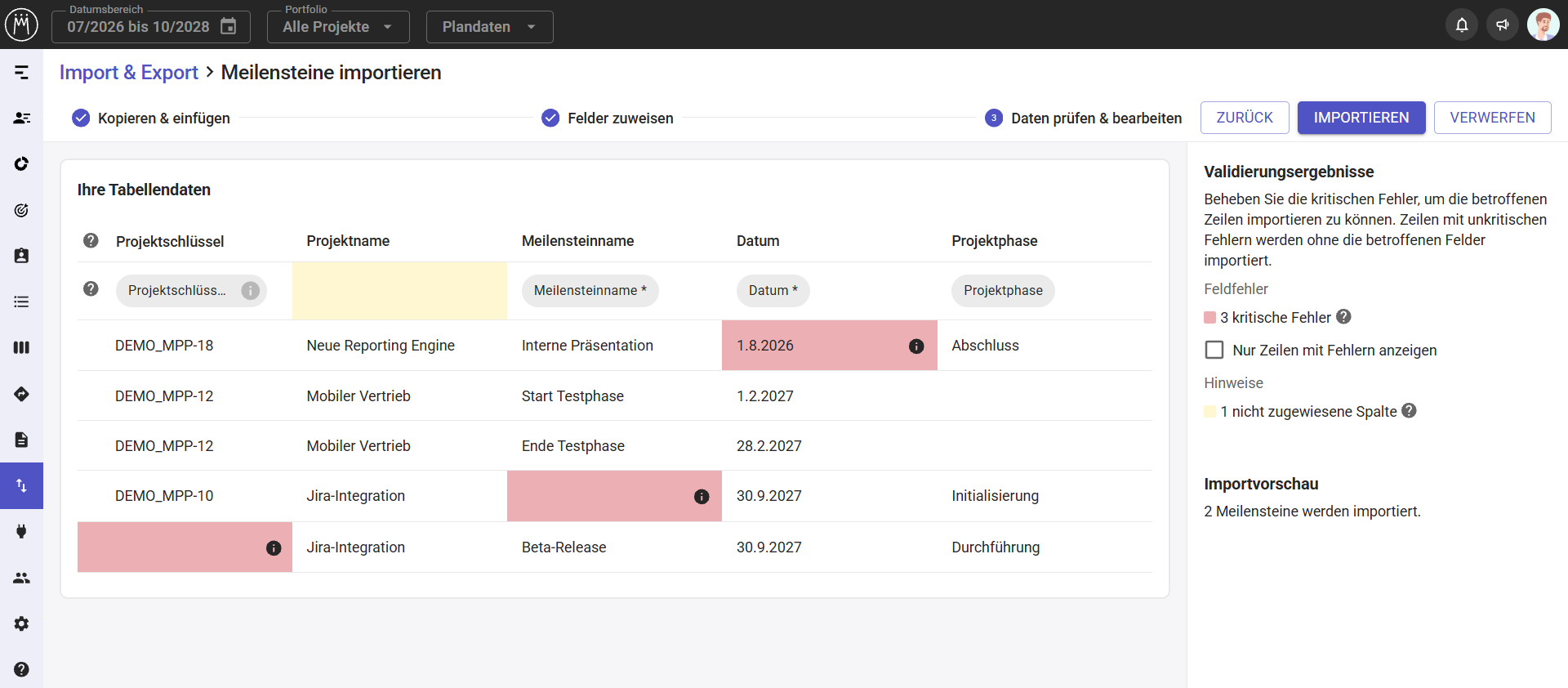Open the Import & Export sidebar icon

point(21,485)
